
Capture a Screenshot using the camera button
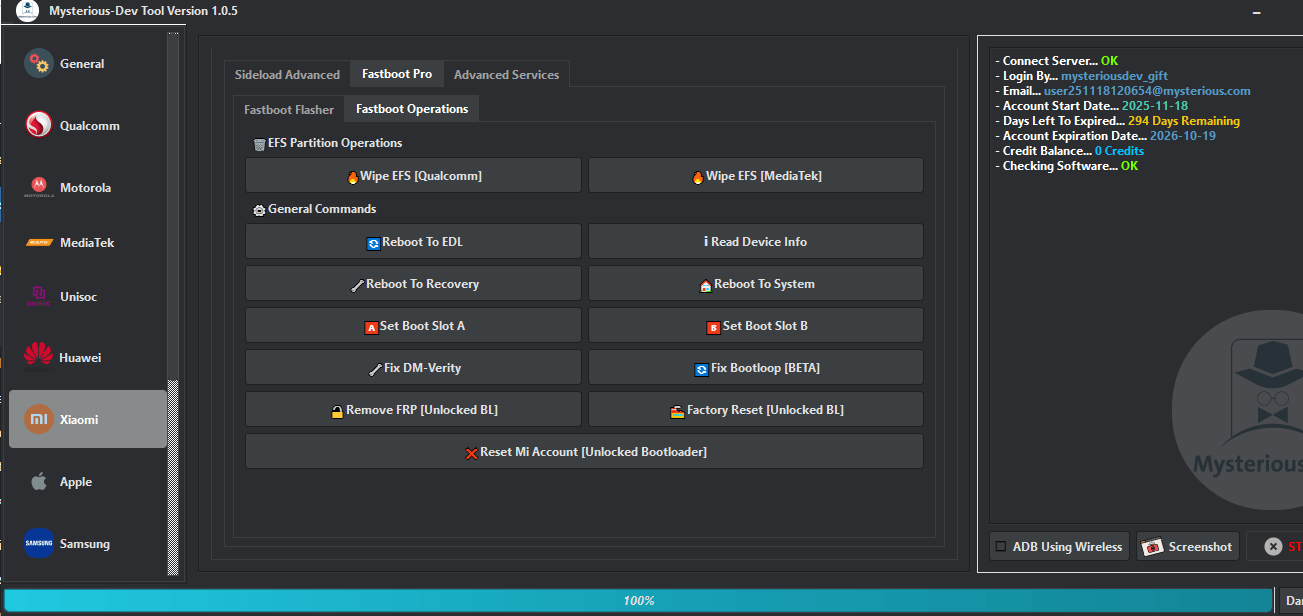[1187, 546]
